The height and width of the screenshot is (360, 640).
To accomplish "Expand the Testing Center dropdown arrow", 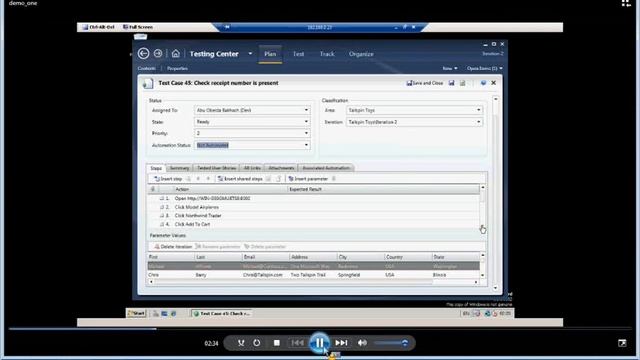I will pos(250,53).
